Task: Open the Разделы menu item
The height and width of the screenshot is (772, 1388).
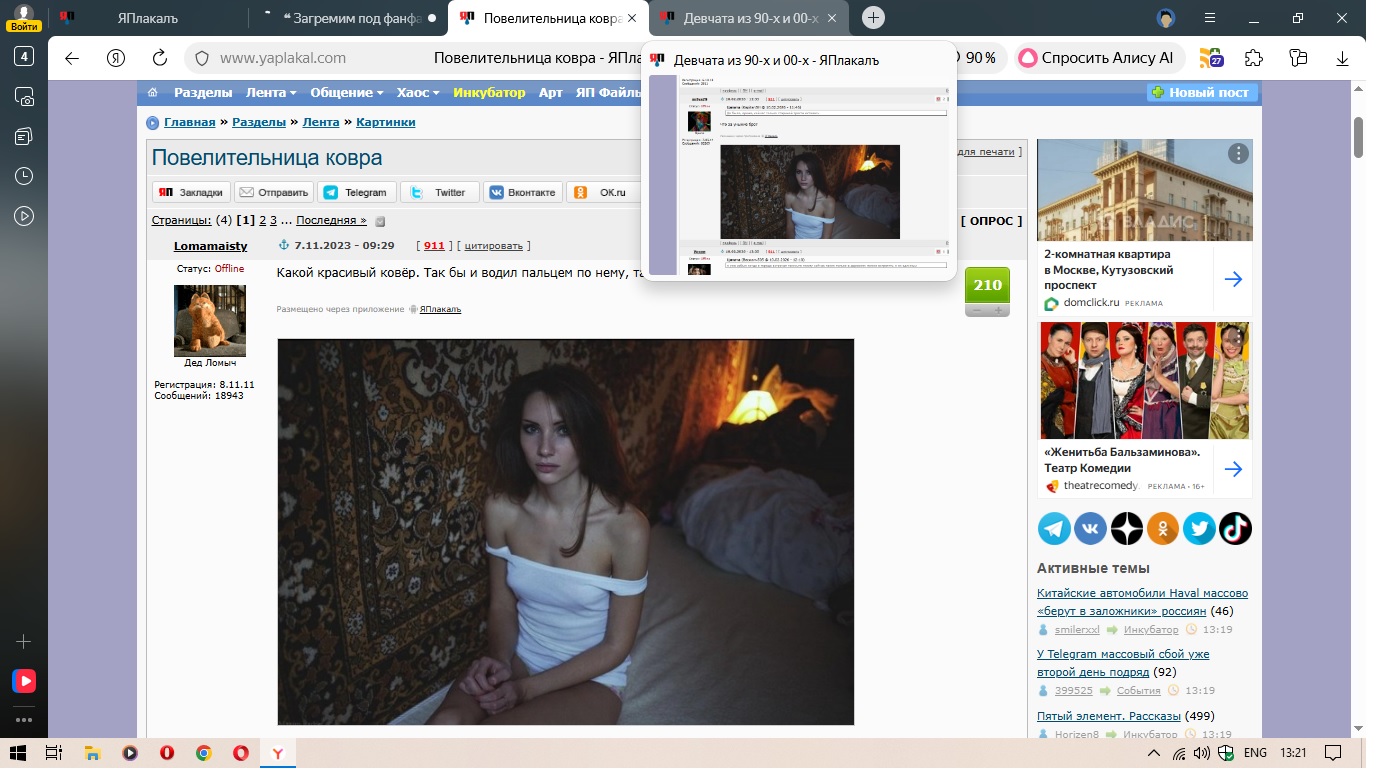Action: tap(204, 93)
